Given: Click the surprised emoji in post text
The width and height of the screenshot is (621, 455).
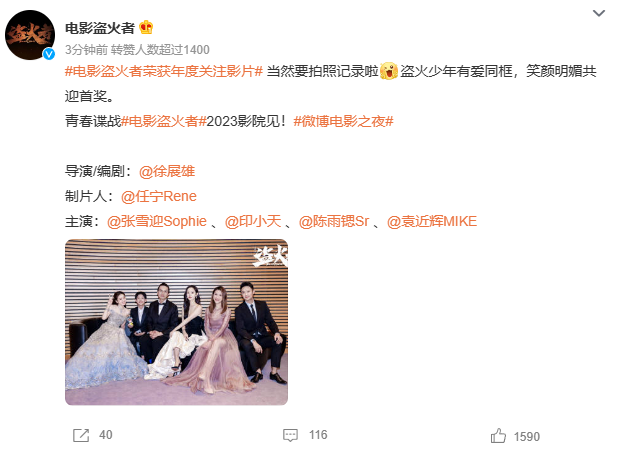Looking at the screenshot, I should tap(389, 71).
